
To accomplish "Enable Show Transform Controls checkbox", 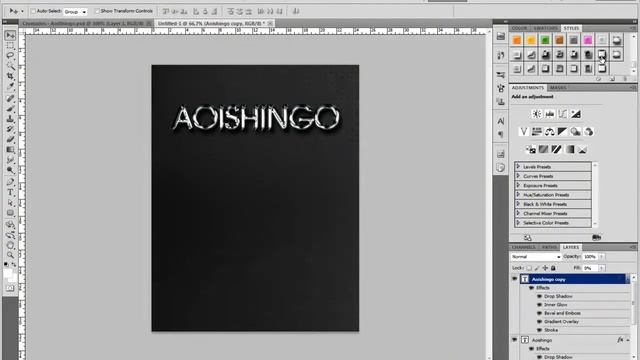I will [x=97, y=11].
